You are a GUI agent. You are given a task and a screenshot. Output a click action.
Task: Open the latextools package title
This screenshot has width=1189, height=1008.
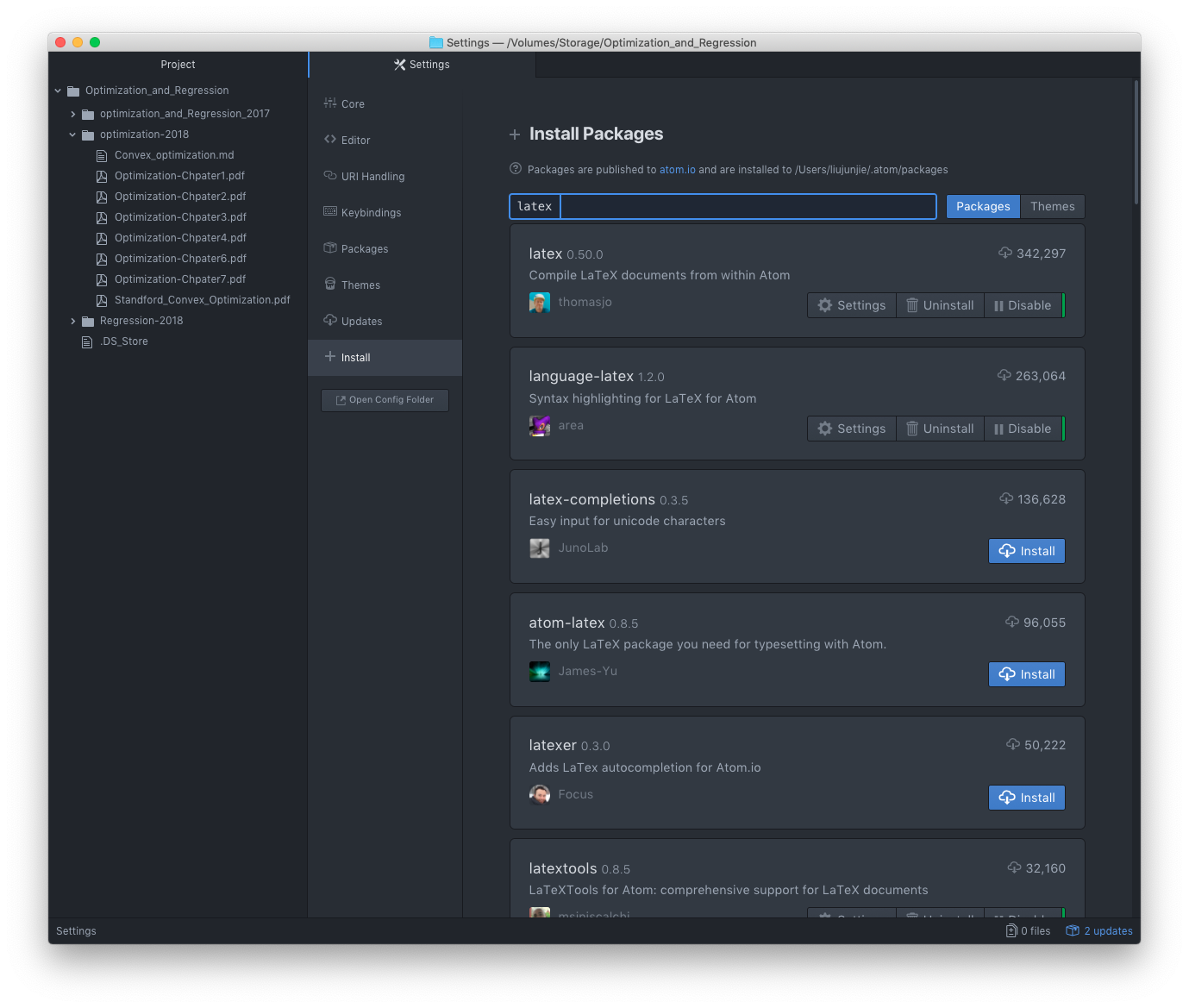pos(563,869)
